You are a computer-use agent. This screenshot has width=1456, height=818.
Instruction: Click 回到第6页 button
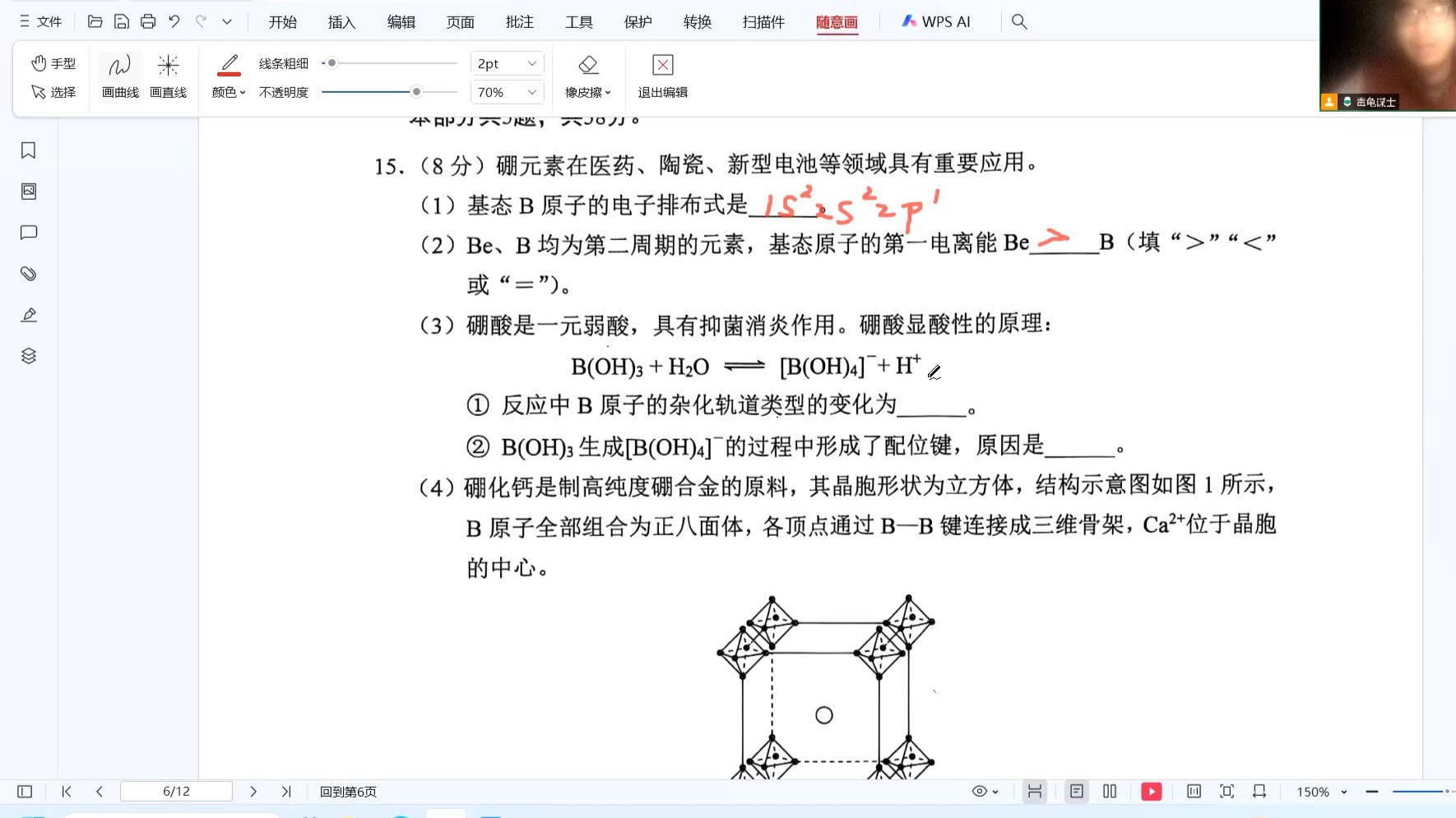pyautogui.click(x=348, y=792)
